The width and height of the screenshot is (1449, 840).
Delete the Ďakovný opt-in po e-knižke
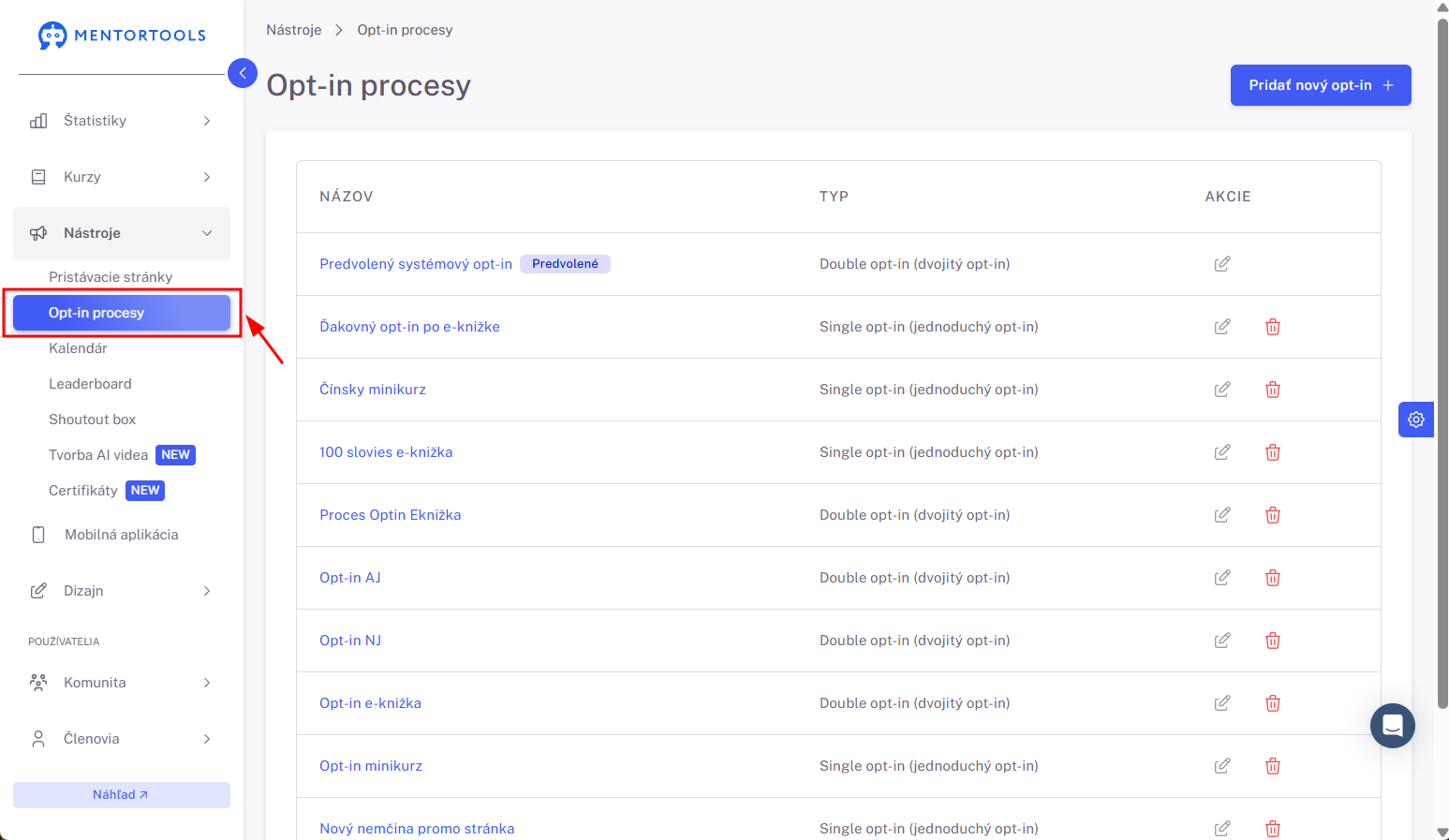pos(1273,327)
